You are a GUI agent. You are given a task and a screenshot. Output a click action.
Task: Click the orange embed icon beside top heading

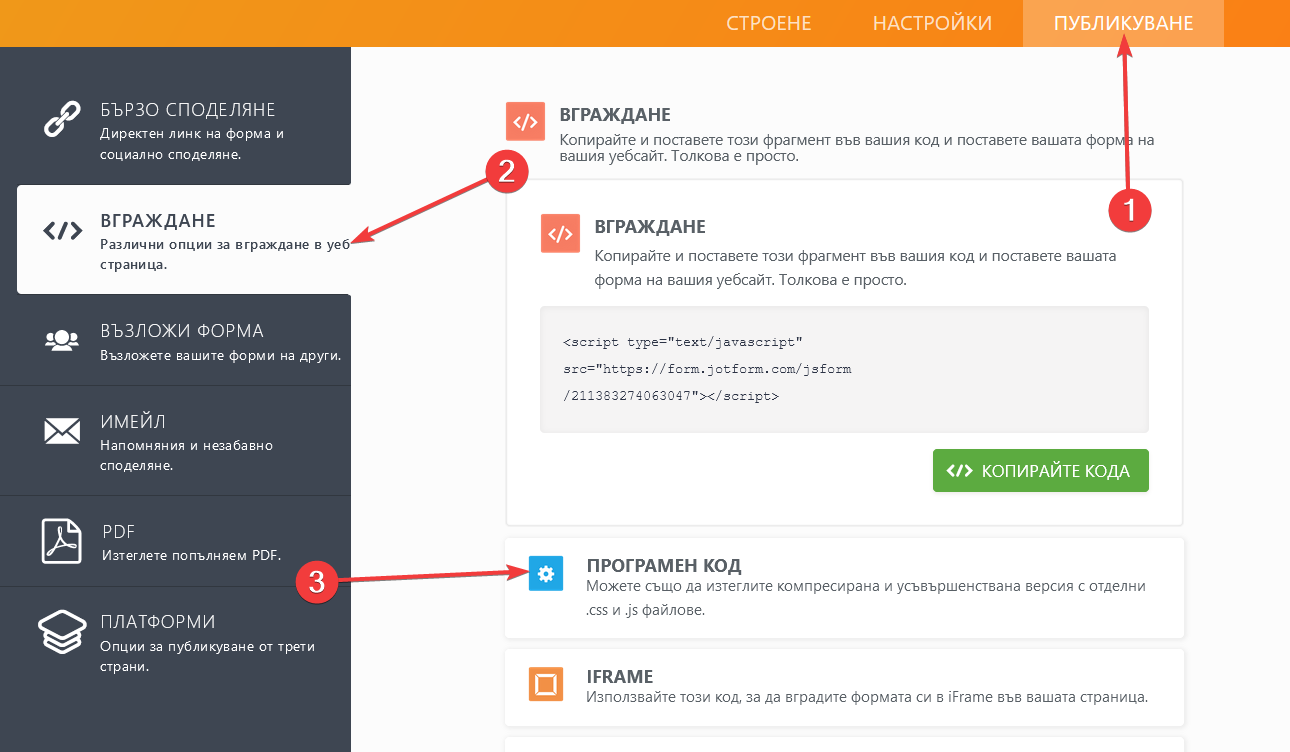(525, 121)
